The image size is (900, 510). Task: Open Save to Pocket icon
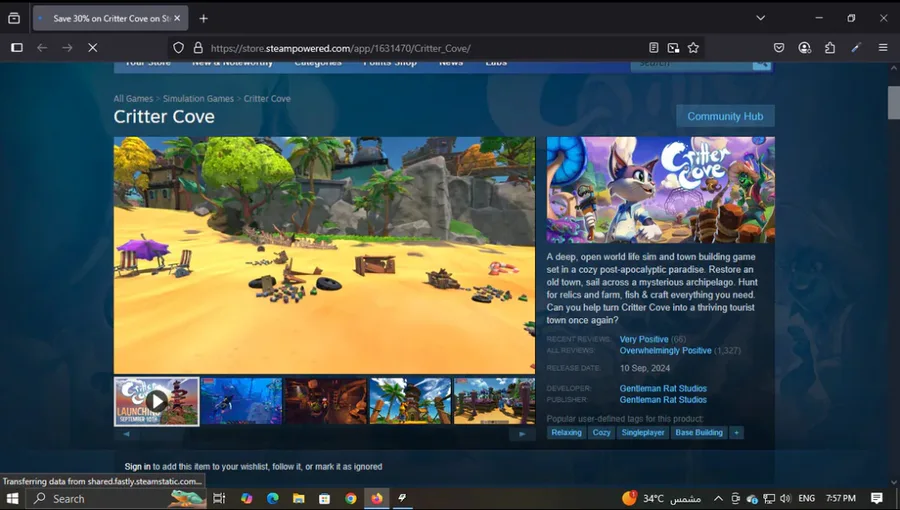(x=779, y=48)
